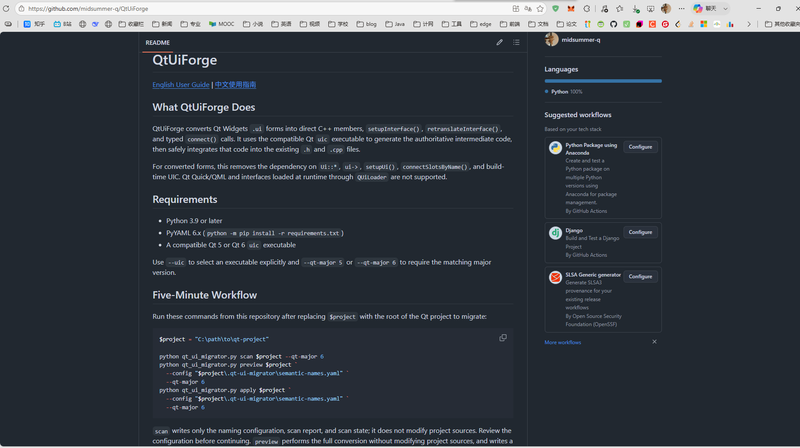Add this page to favorites via star
Image resolution: width=800 pixels, height=448 pixels.
[x=540, y=9]
